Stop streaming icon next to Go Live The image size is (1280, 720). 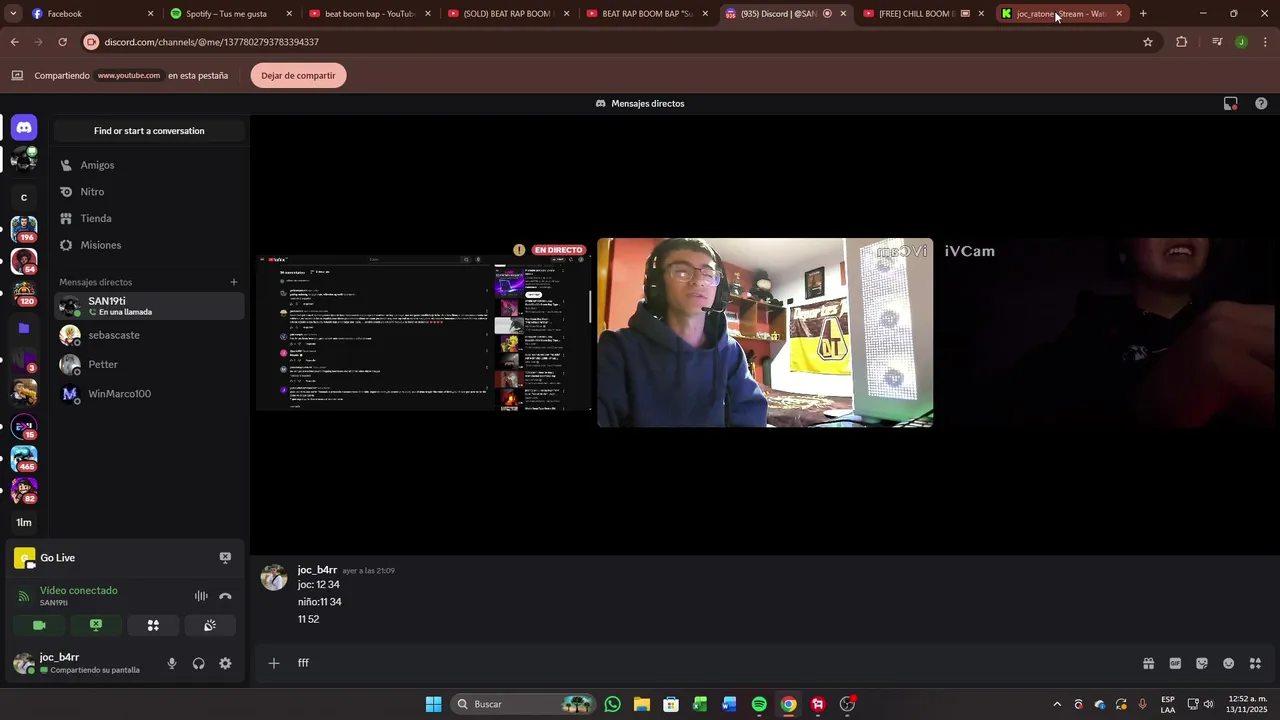225,558
